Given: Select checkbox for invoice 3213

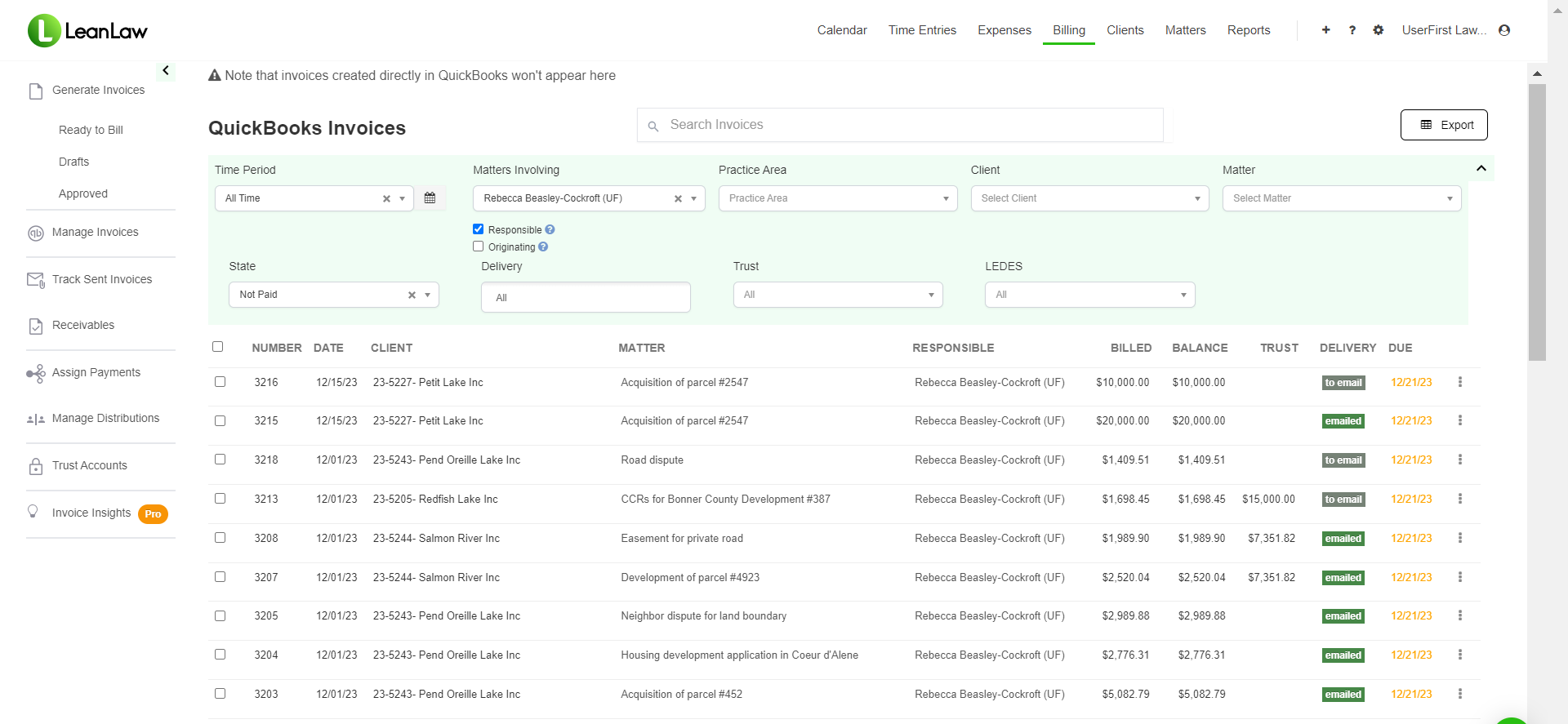Looking at the screenshot, I should coord(220,499).
